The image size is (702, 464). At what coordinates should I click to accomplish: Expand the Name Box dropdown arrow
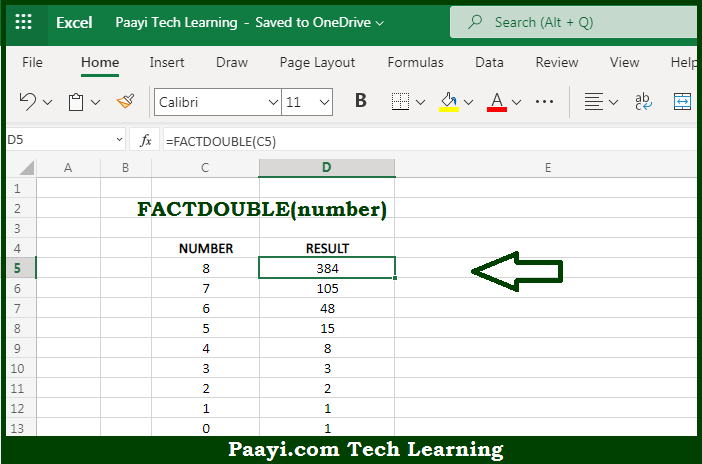point(120,141)
